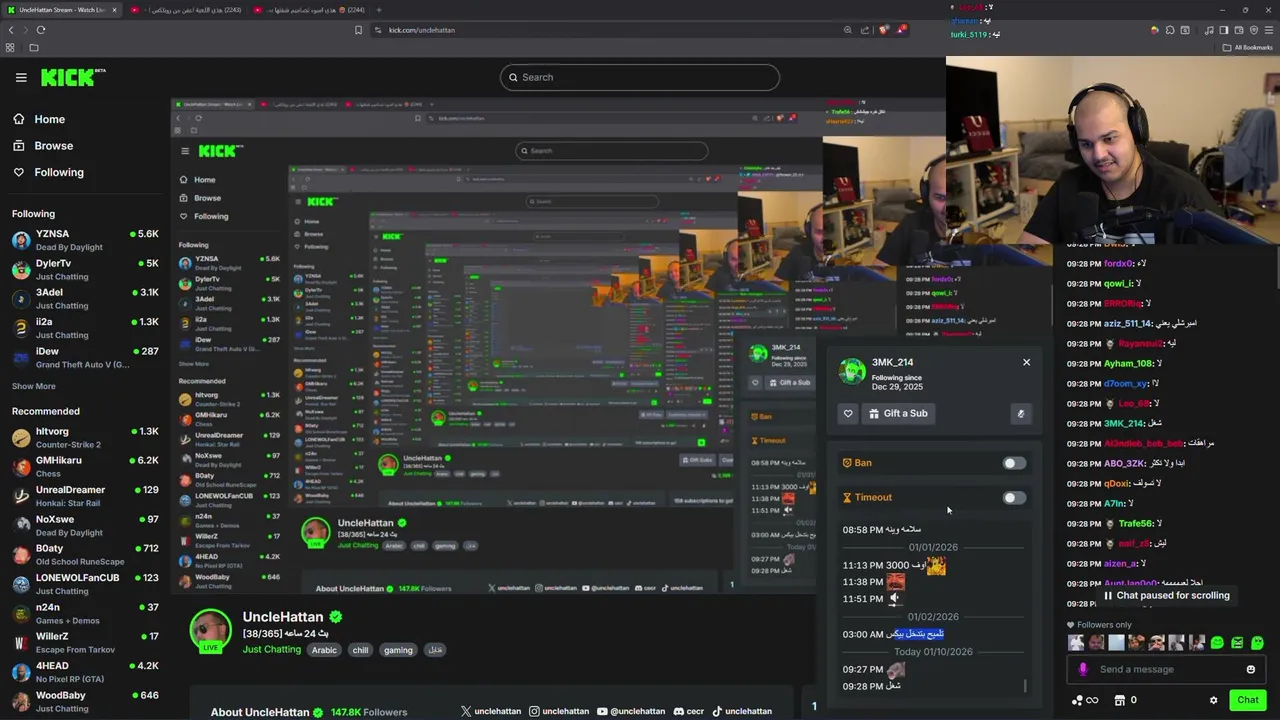The image size is (1280, 720).
Task: Click the bookmark icon beside address bar
Action: point(358,30)
